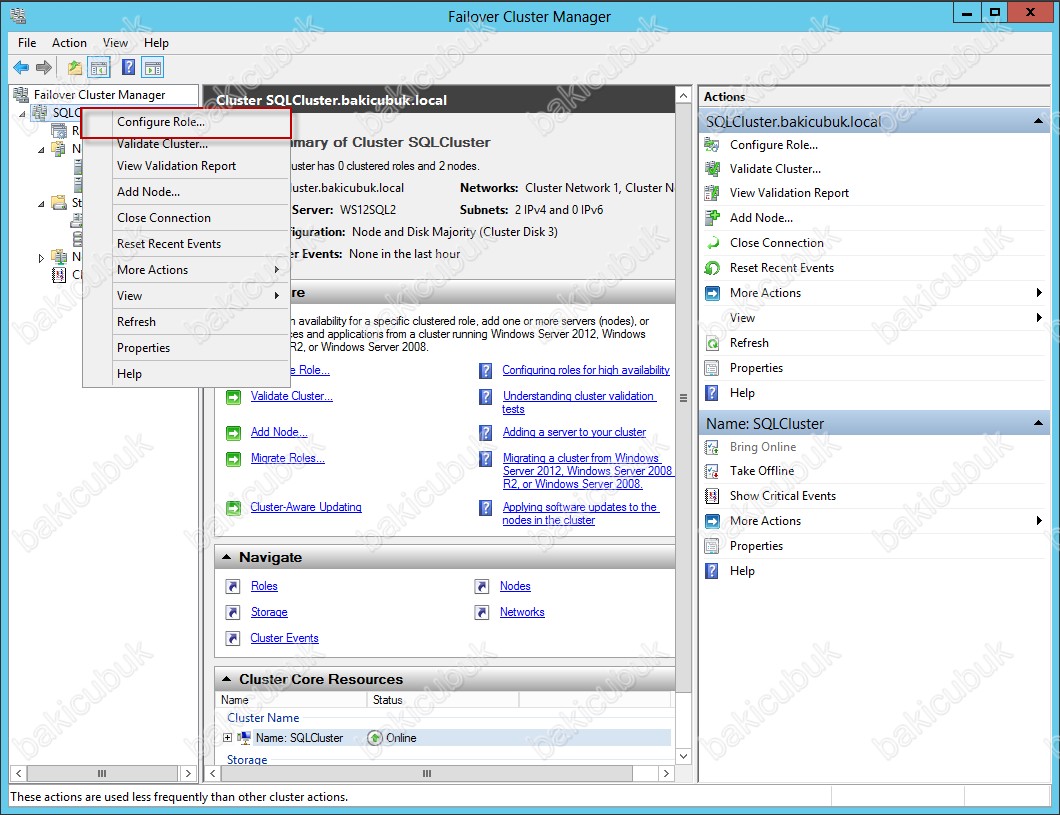Click the Up one level folder toolbar icon
1060x815 pixels.
tap(74, 68)
